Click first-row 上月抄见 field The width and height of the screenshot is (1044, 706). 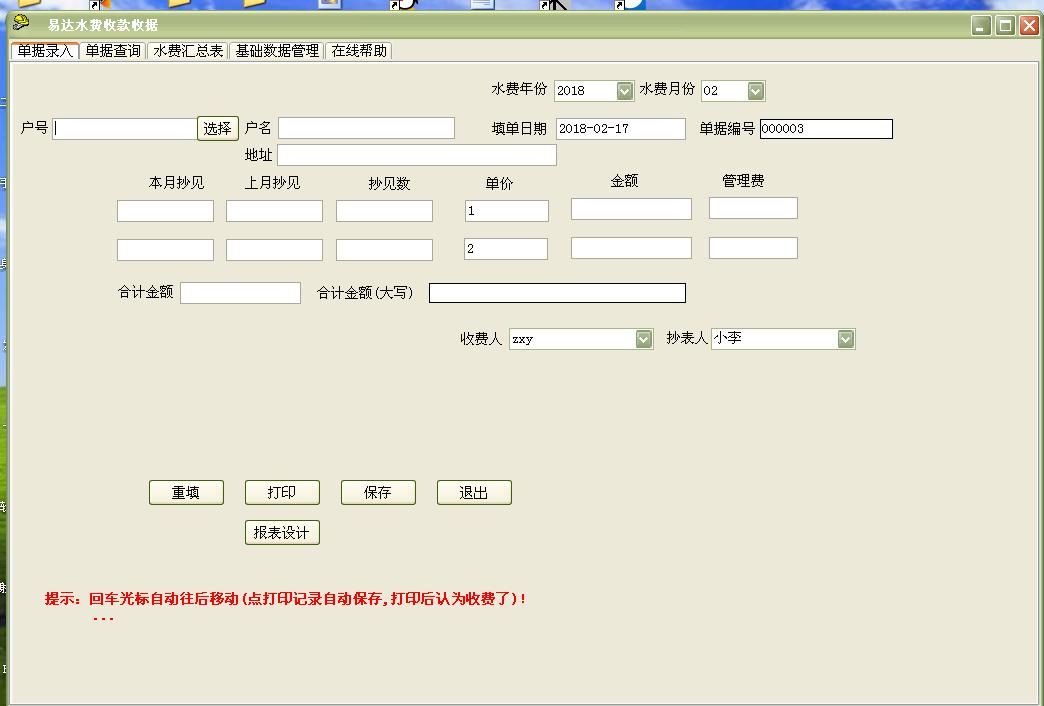coord(274,211)
